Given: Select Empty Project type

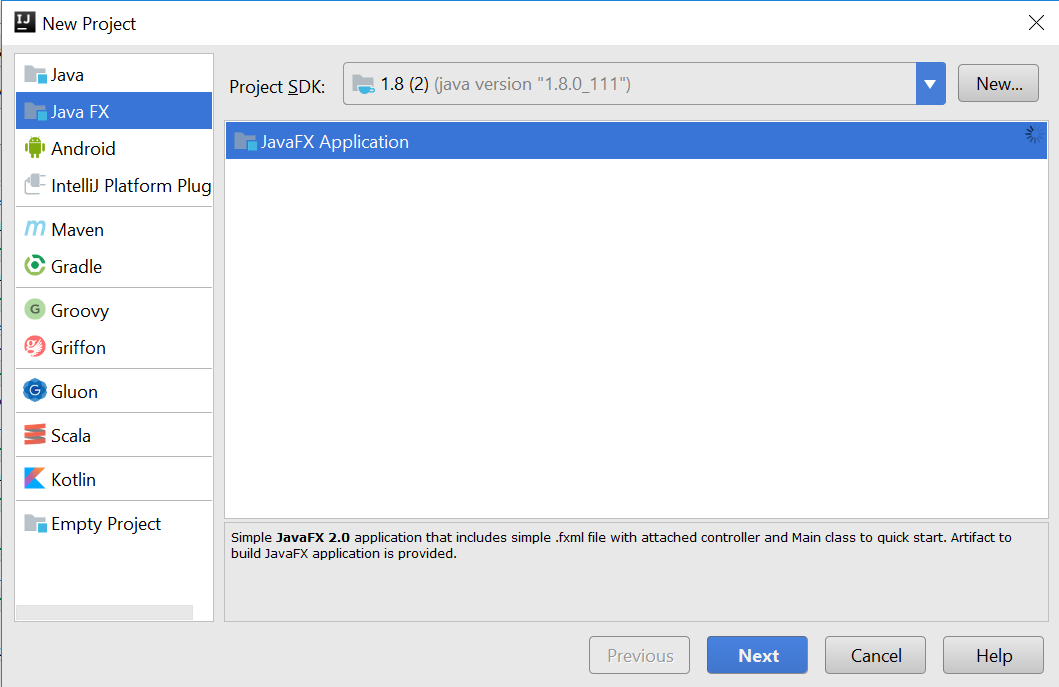Looking at the screenshot, I should (x=114, y=523).
